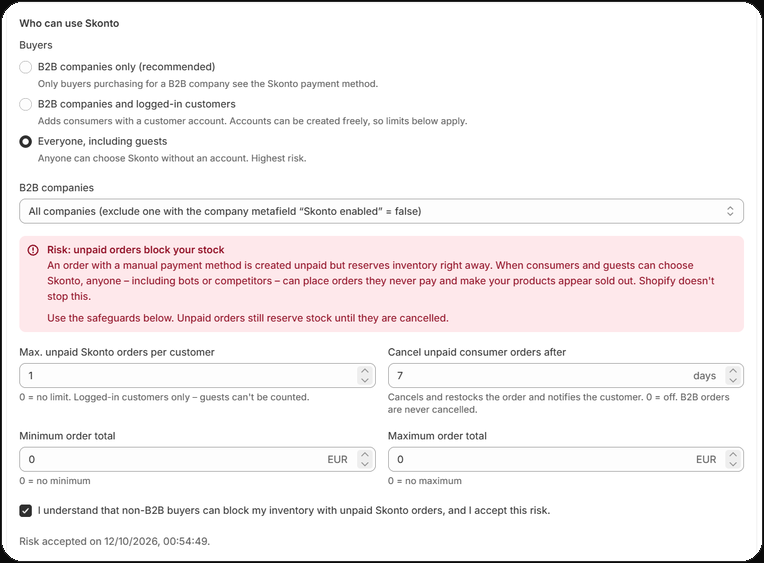Click EUR suffix in Maximum order total
Image resolution: width=764 pixels, height=563 pixels.
[x=706, y=460]
